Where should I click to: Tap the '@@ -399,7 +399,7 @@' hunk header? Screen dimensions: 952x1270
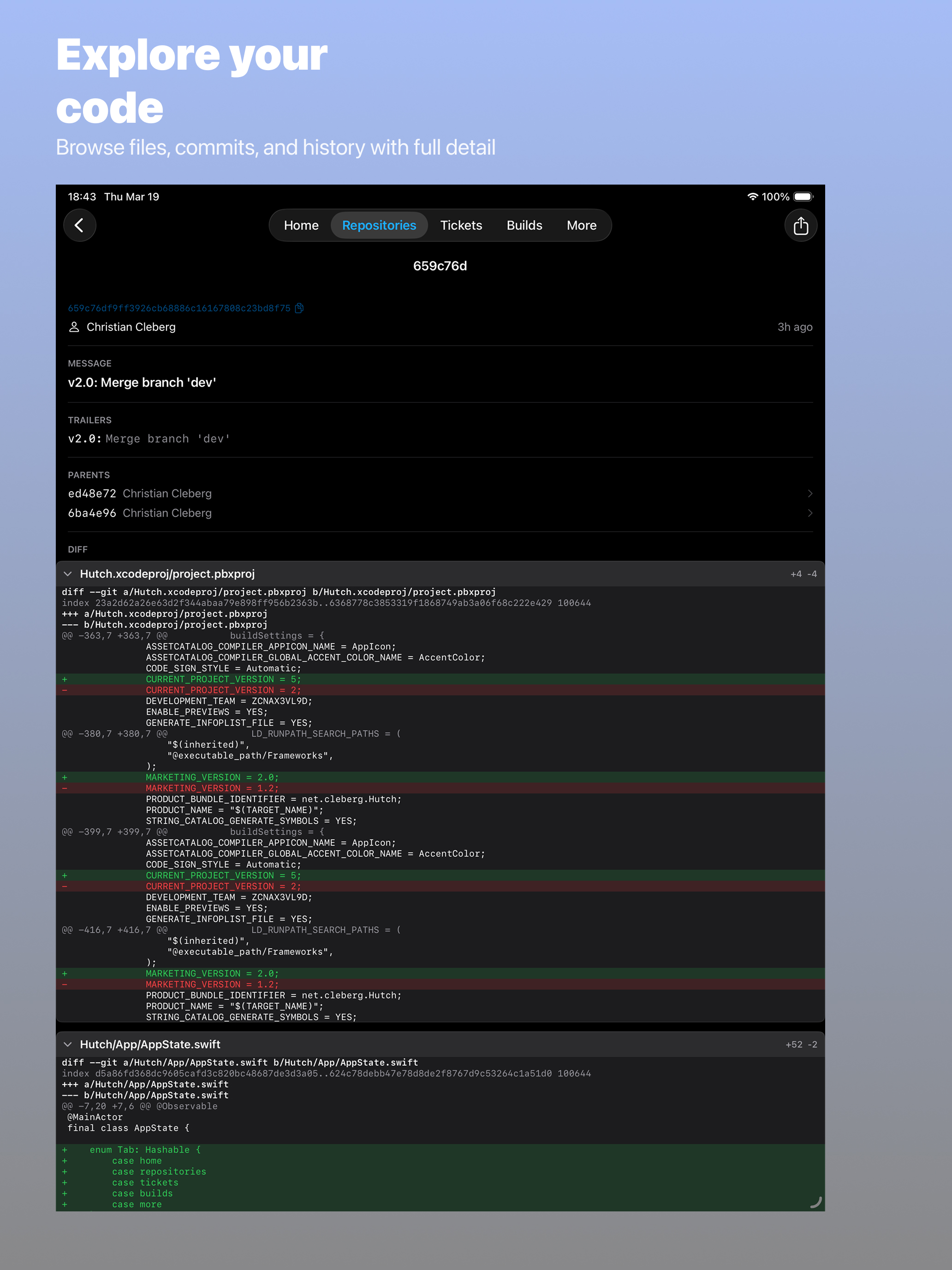coord(115,832)
